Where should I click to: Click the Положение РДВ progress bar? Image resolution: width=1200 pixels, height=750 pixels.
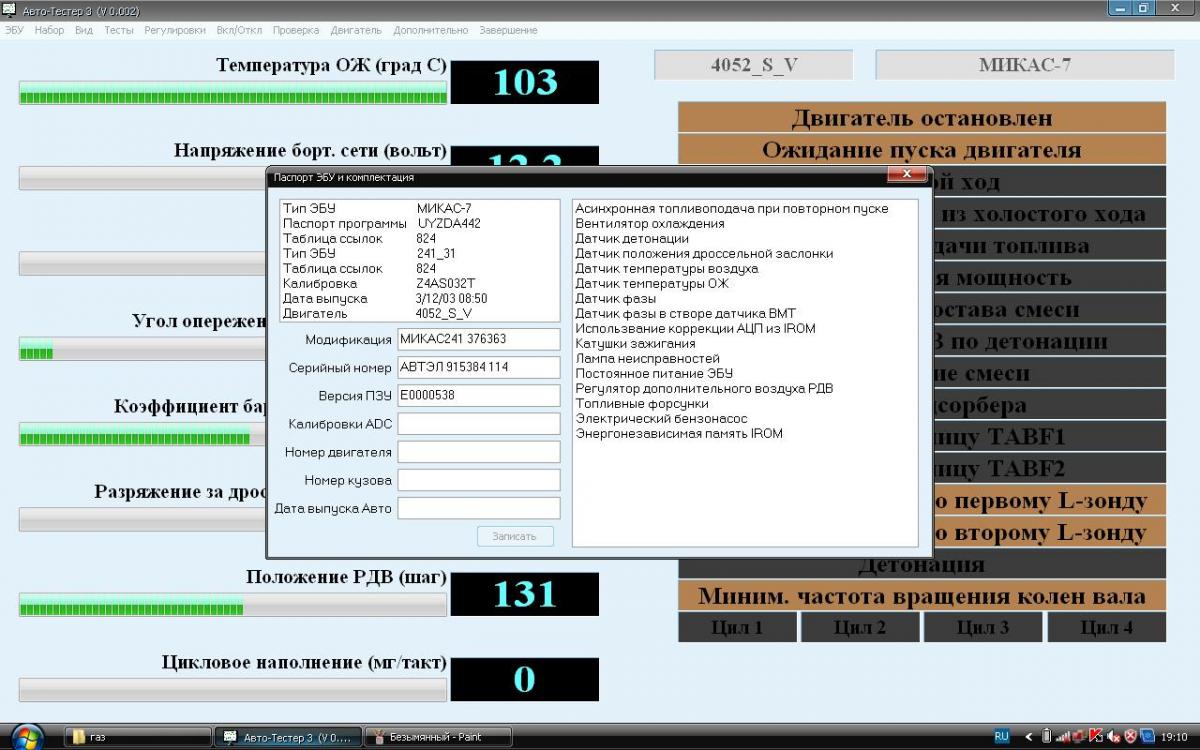tap(232, 605)
